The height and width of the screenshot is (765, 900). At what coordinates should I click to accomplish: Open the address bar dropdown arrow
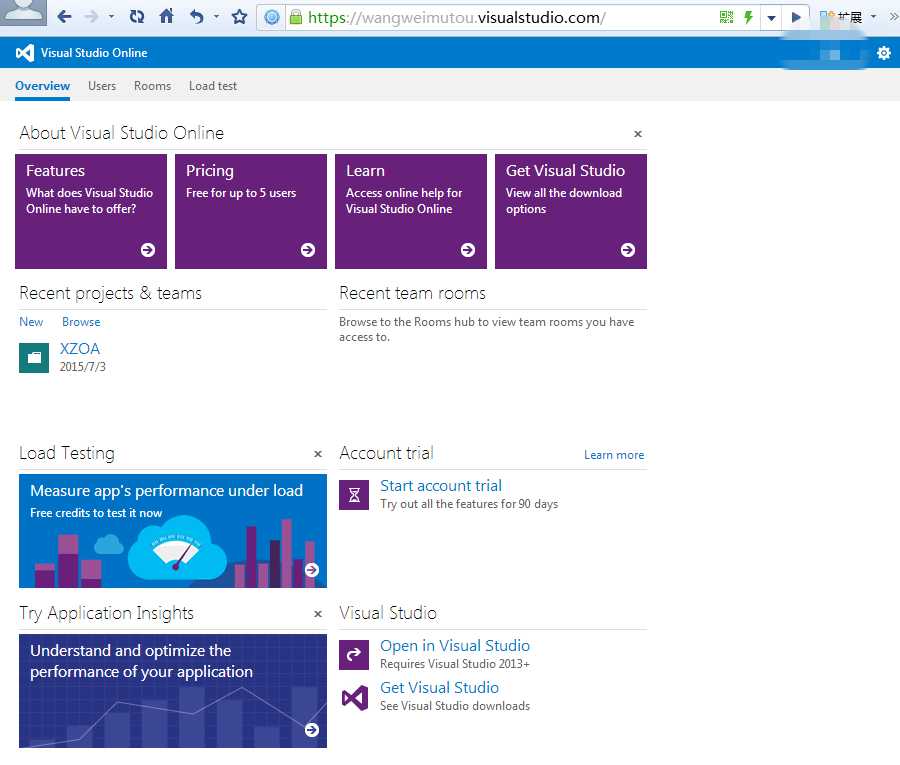tap(771, 18)
